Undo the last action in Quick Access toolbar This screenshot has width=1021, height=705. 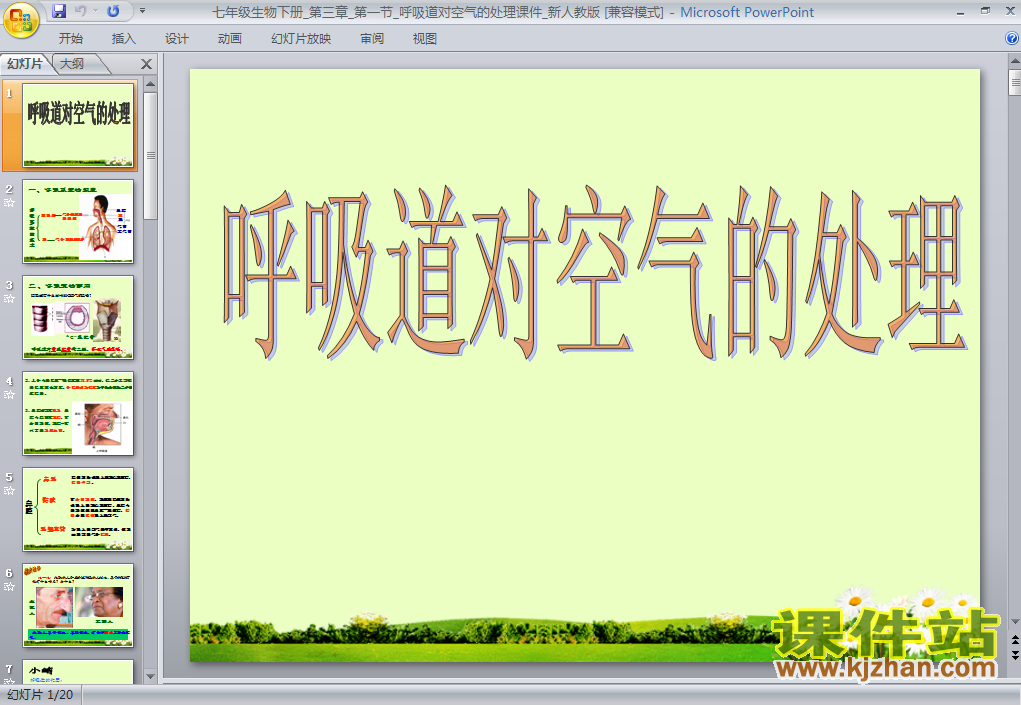pos(81,11)
